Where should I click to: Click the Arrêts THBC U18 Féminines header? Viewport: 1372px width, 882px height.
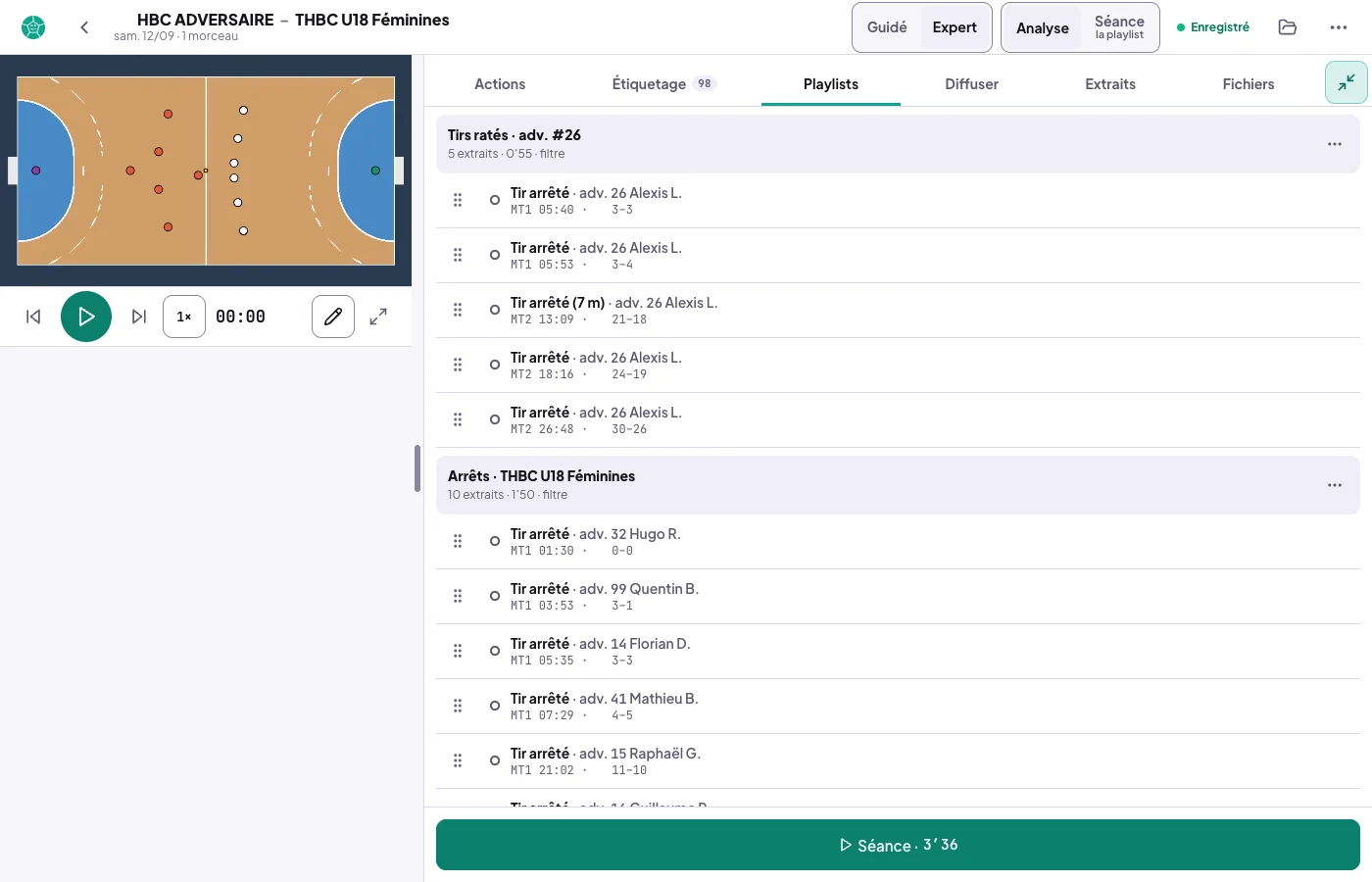point(898,485)
